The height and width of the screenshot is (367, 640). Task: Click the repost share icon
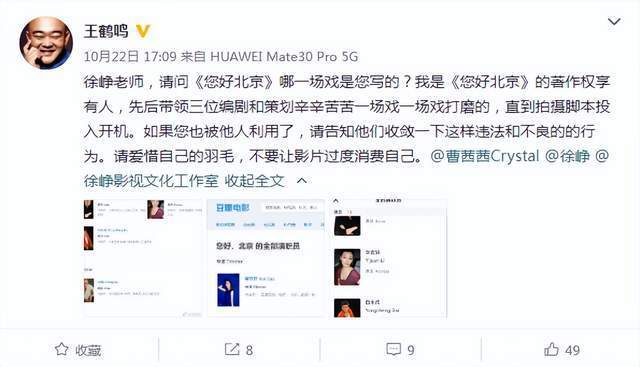232,349
